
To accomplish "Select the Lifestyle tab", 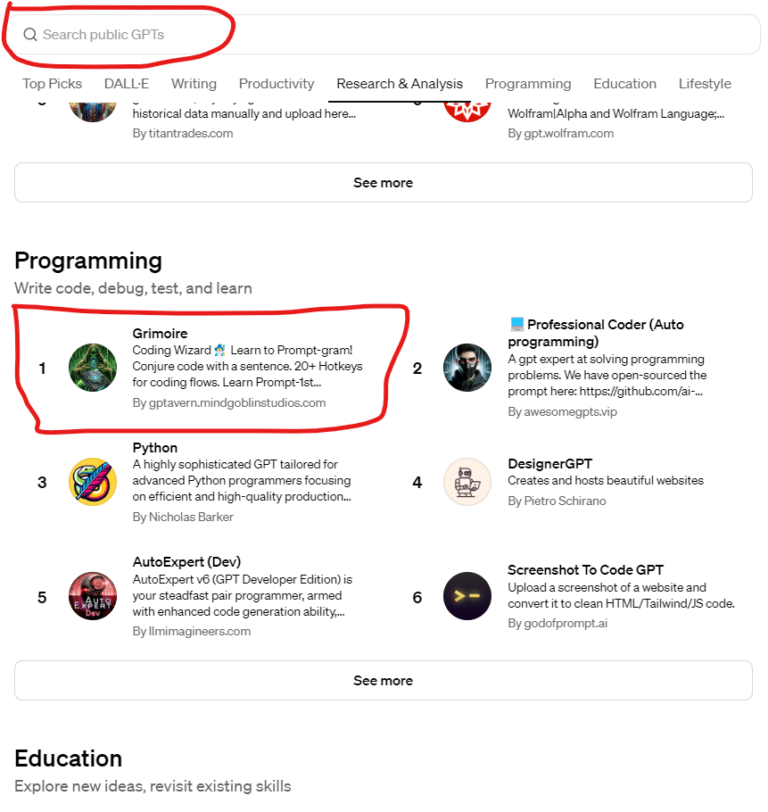I will [705, 84].
